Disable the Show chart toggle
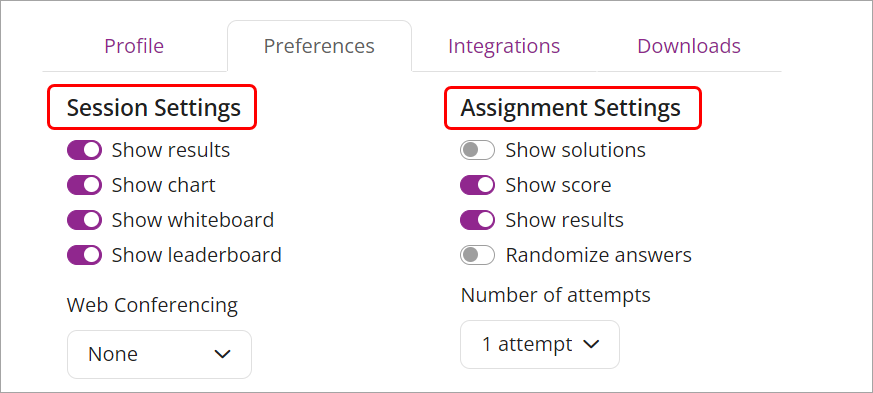Image resolution: width=873 pixels, height=393 pixels. coord(85,185)
